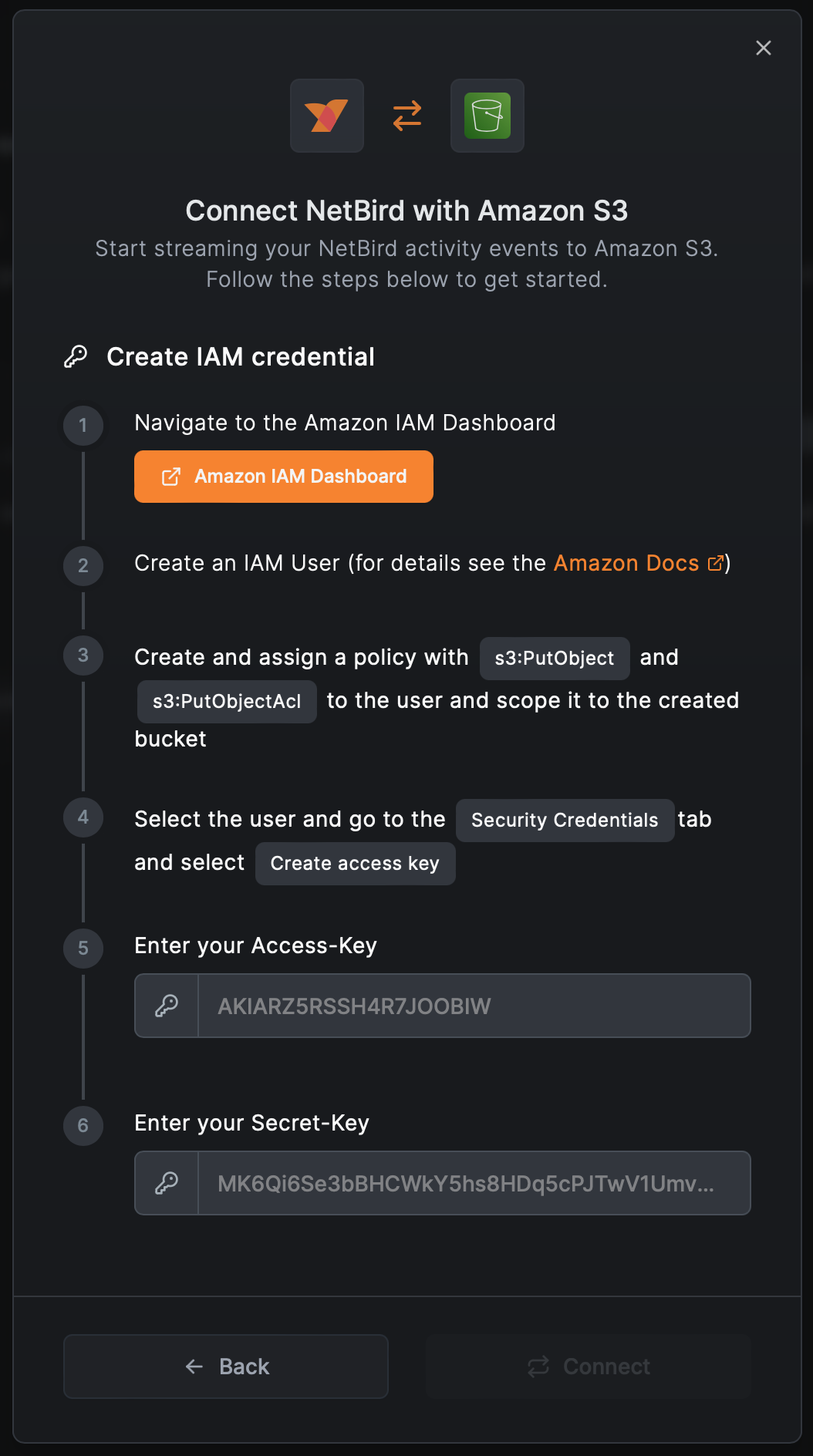This screenshot has height=1456, width=813.
Task: Click the Create access key chip
Action: [x=355, y=863]
